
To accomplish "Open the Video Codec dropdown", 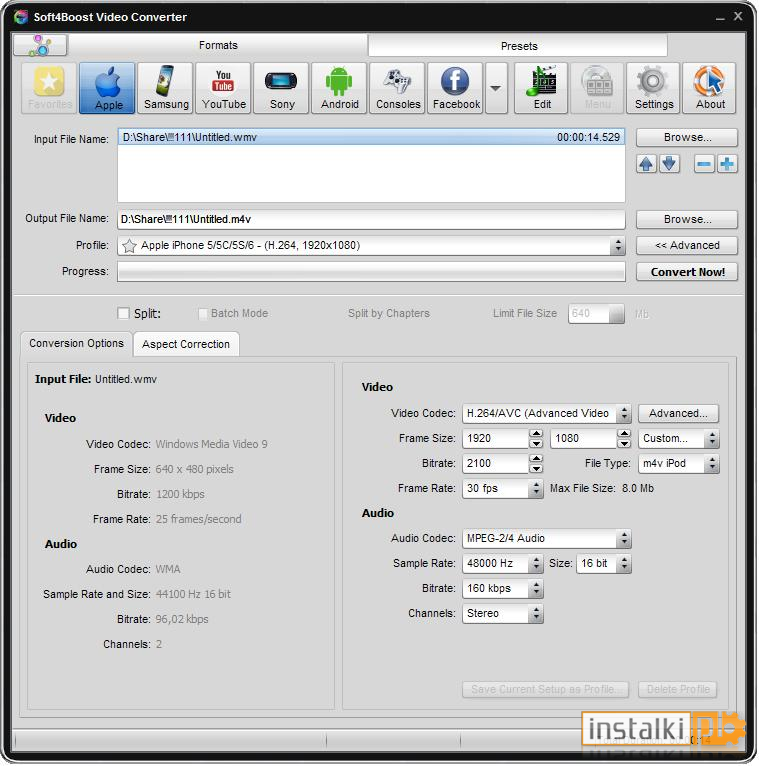I will tap(624, 414).
